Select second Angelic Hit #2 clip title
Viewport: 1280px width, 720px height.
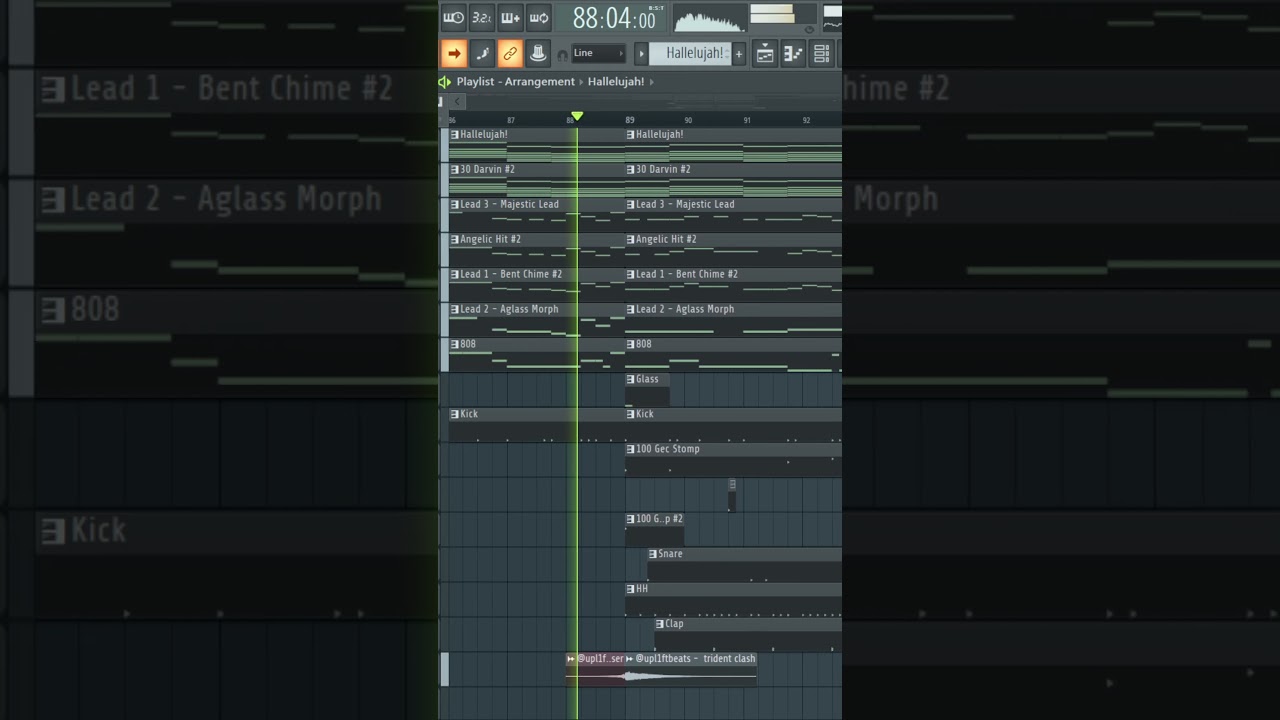point(666,239)
